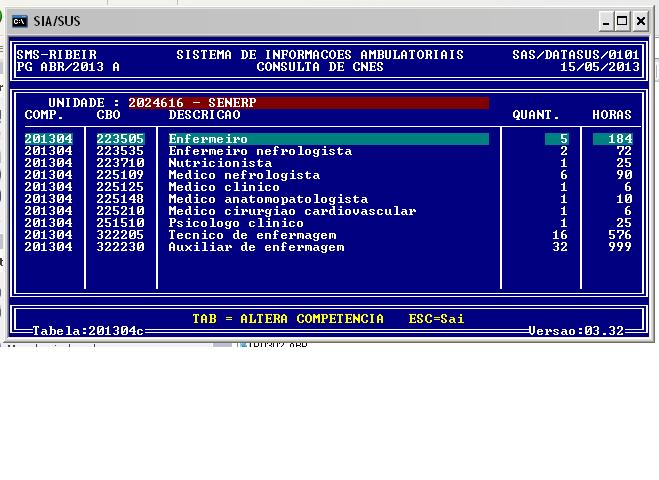Click the TAB = ALTERA COMPETENCIA hint

click(x=288, y=319)
